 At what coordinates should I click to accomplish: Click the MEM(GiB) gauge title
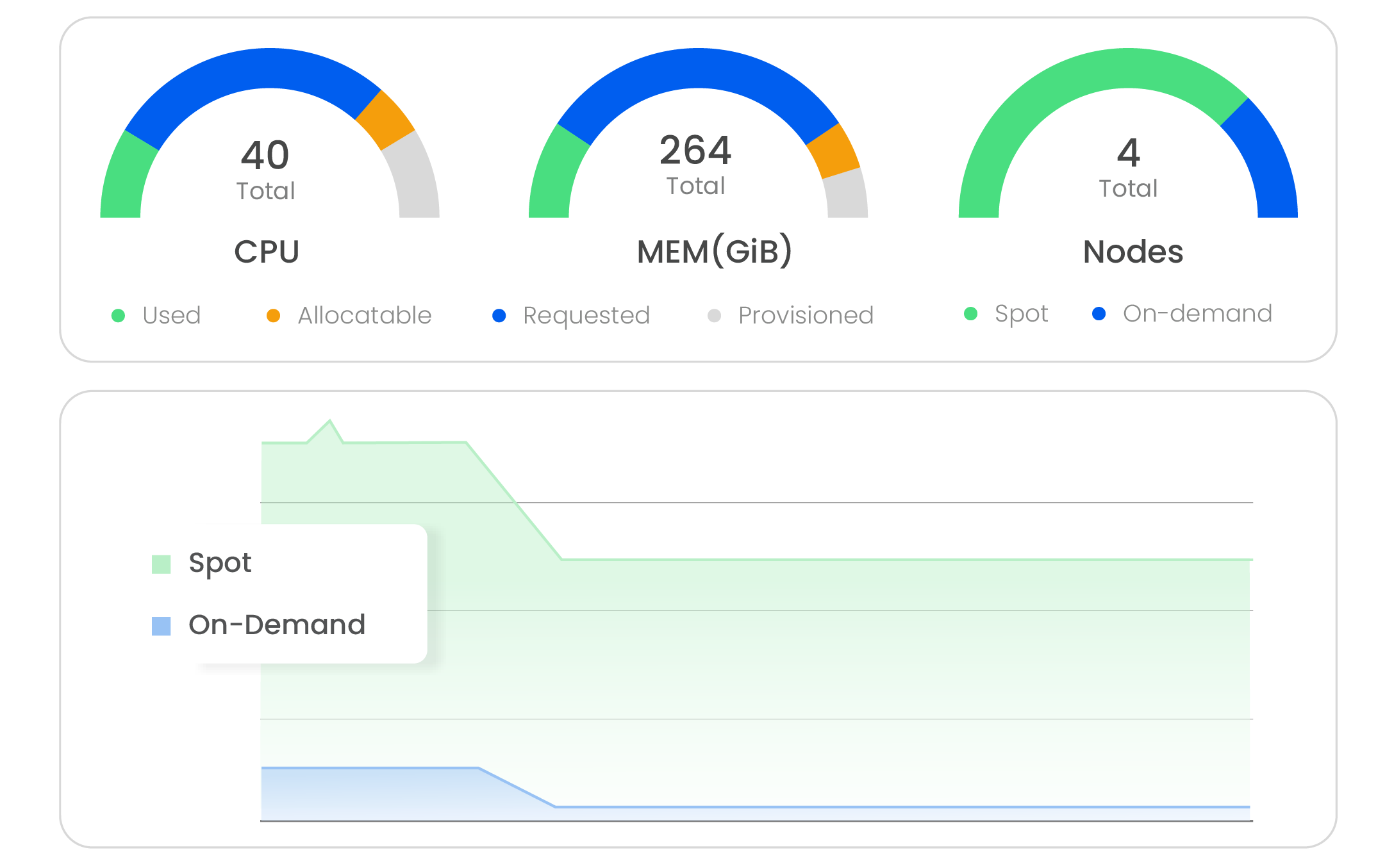click(x=714, y=251)
